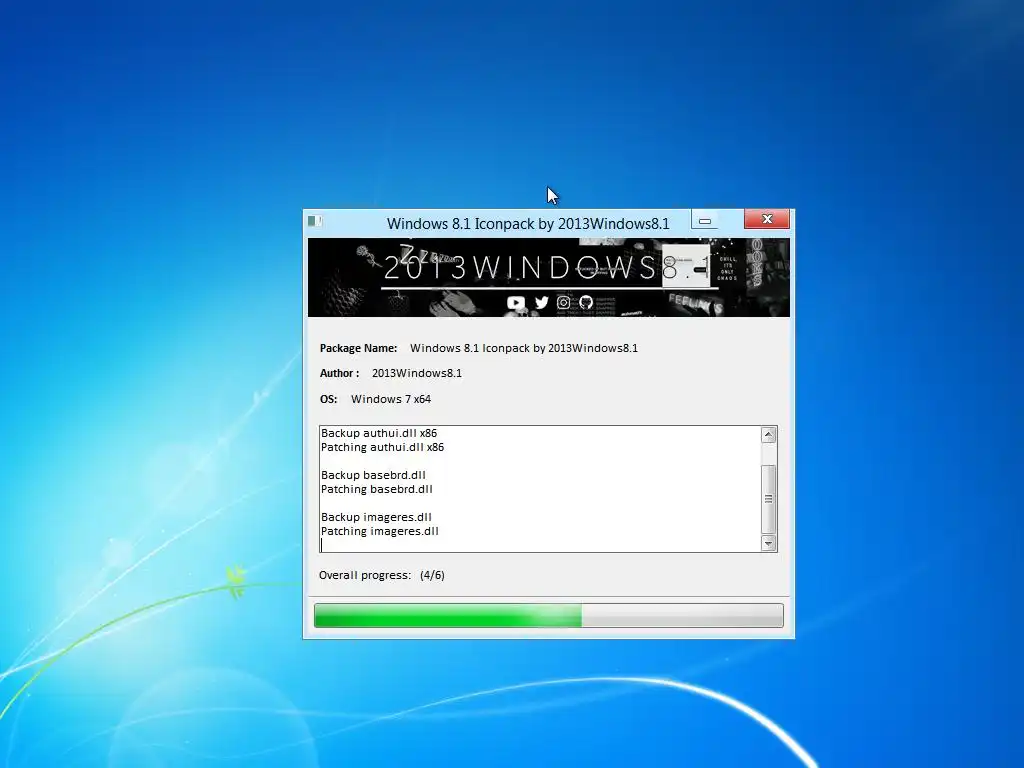This screenshot has width=1024, height=768.
Task: Select the 'Backup basebrd.dll' log line
Action: click(373, 475)
